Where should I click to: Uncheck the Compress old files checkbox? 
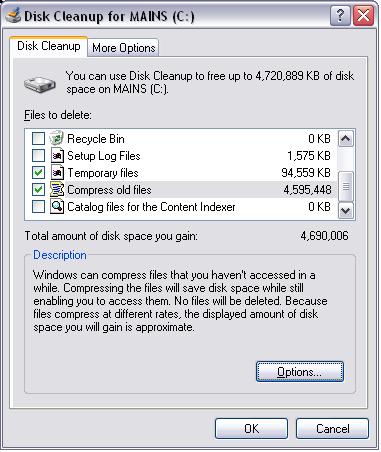38,189
